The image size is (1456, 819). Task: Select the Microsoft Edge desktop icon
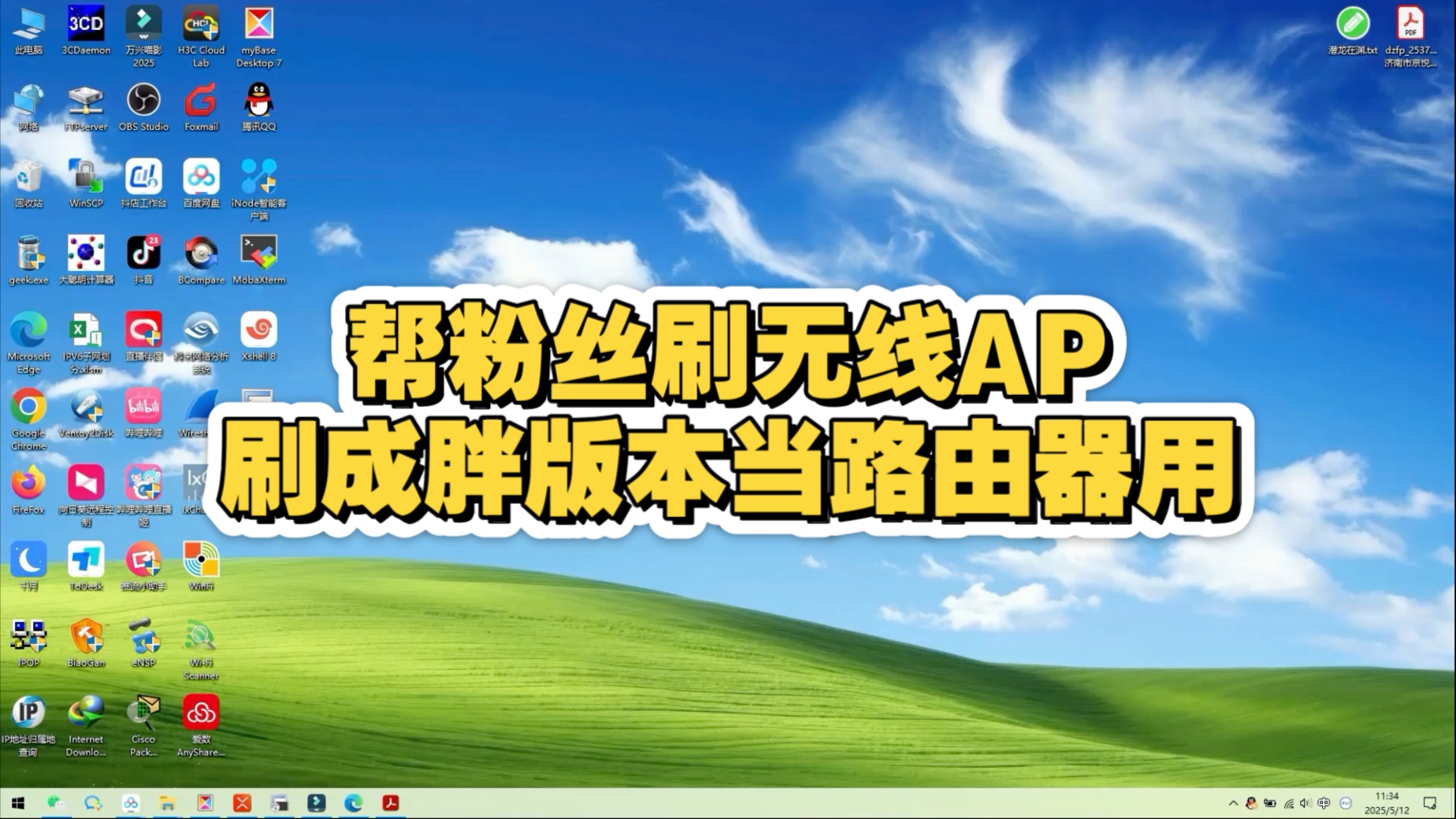pos(28,343)
